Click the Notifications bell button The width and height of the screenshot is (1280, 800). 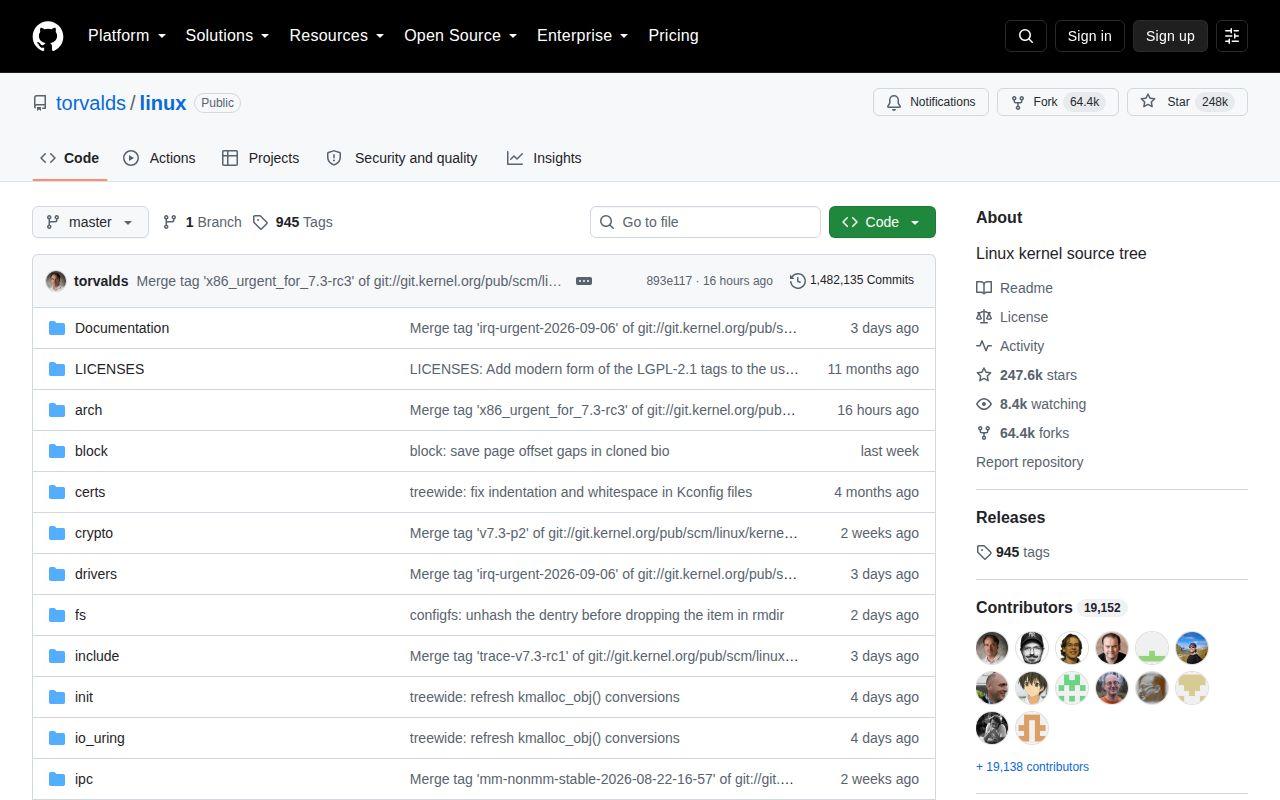click(931, 102)
